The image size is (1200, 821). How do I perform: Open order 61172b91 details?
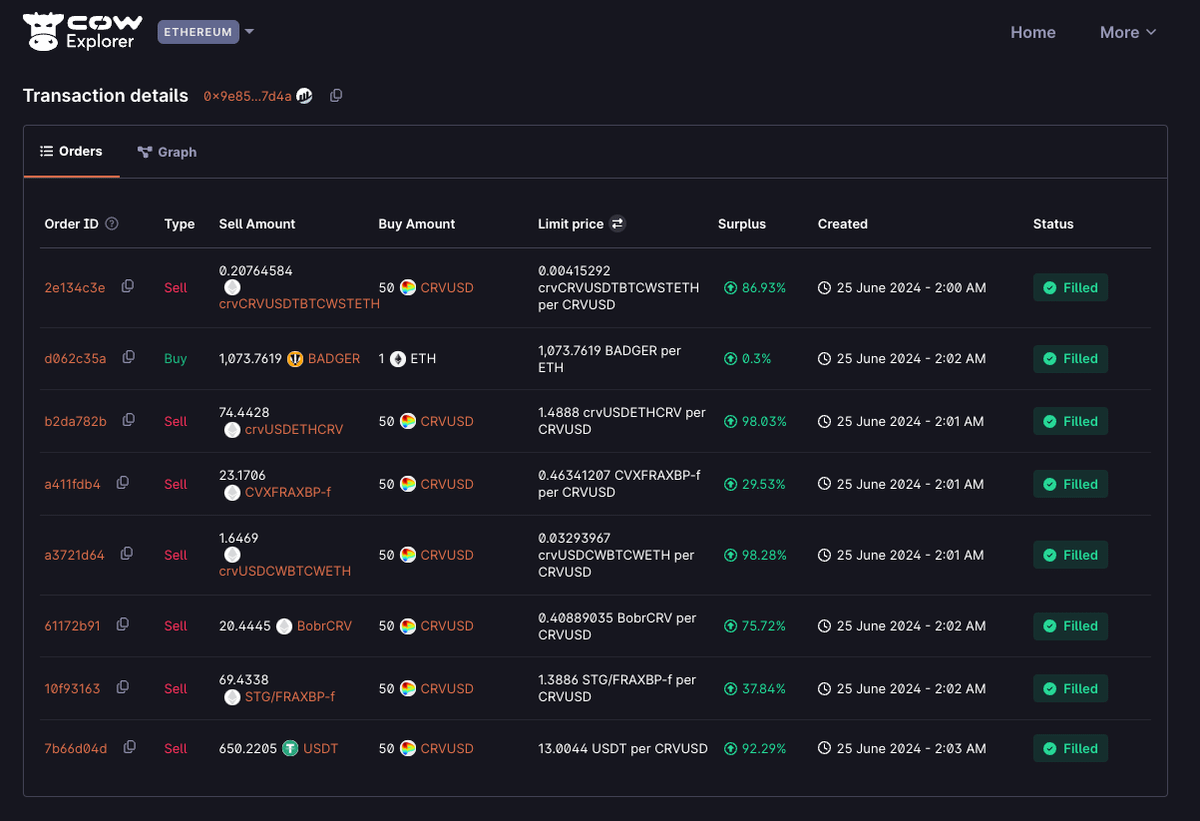pos(72,626)
